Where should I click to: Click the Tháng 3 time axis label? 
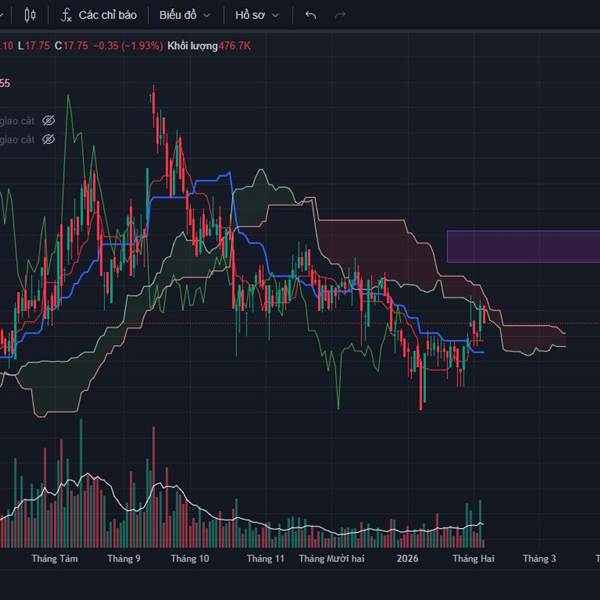tap(539, 559)
